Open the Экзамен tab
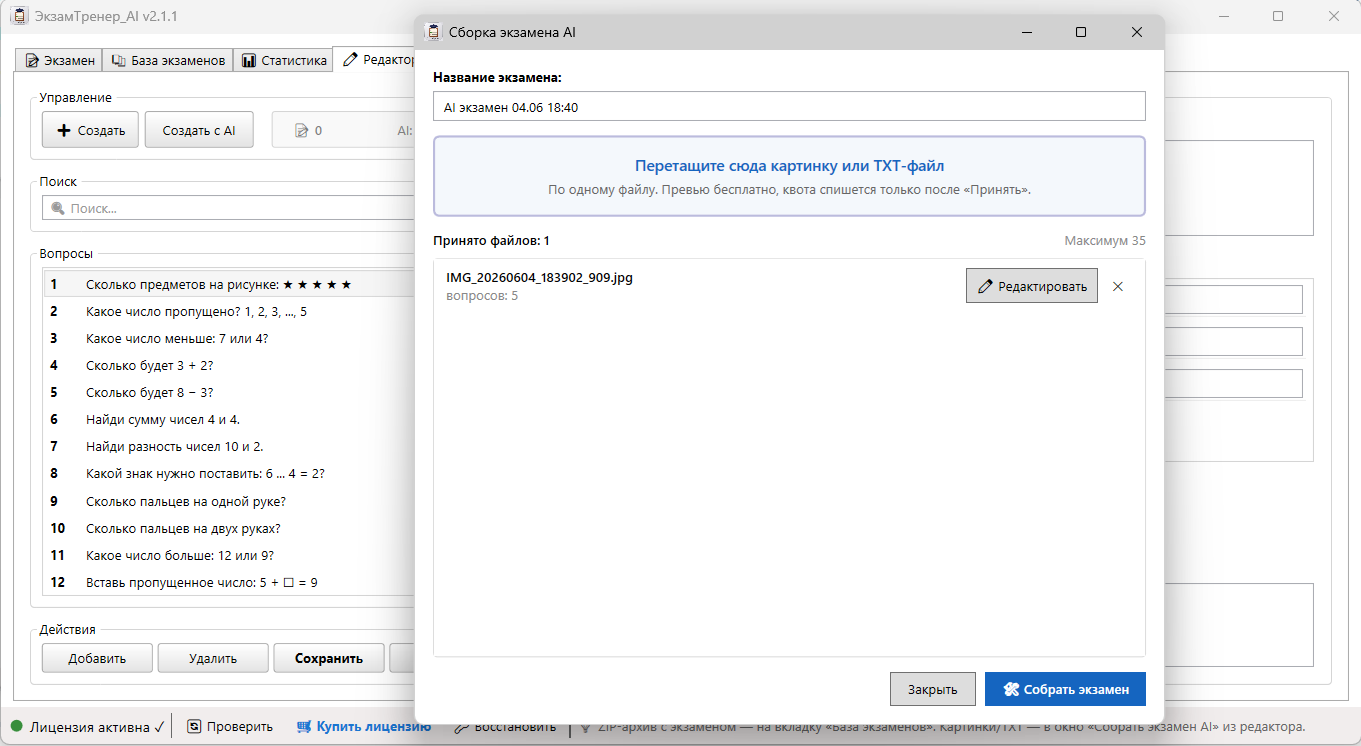Screen dimensions: 1361x746 60,60
